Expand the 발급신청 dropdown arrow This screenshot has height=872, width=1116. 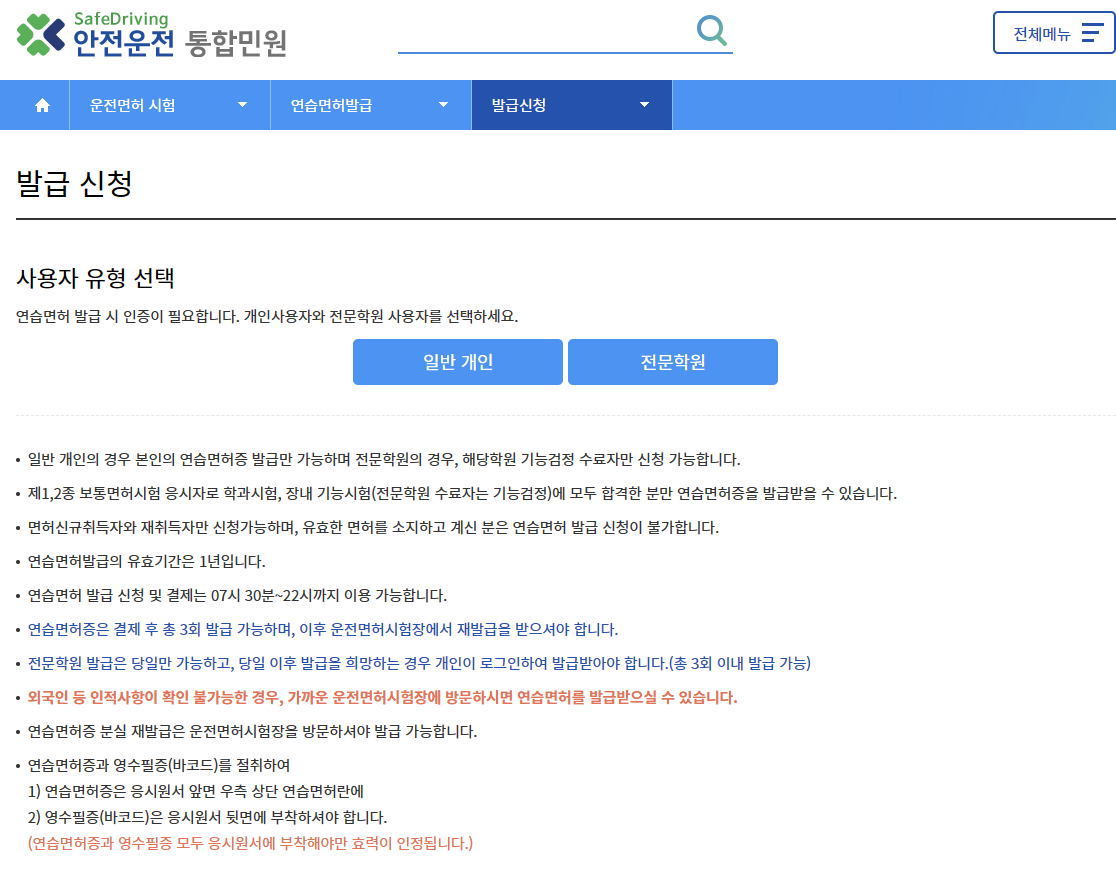(644, 105)
